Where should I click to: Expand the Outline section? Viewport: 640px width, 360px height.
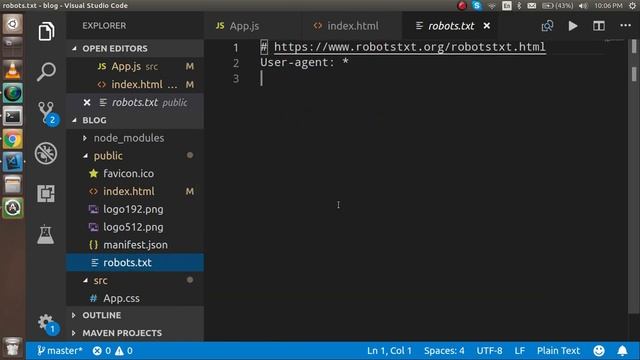(135, 315)
